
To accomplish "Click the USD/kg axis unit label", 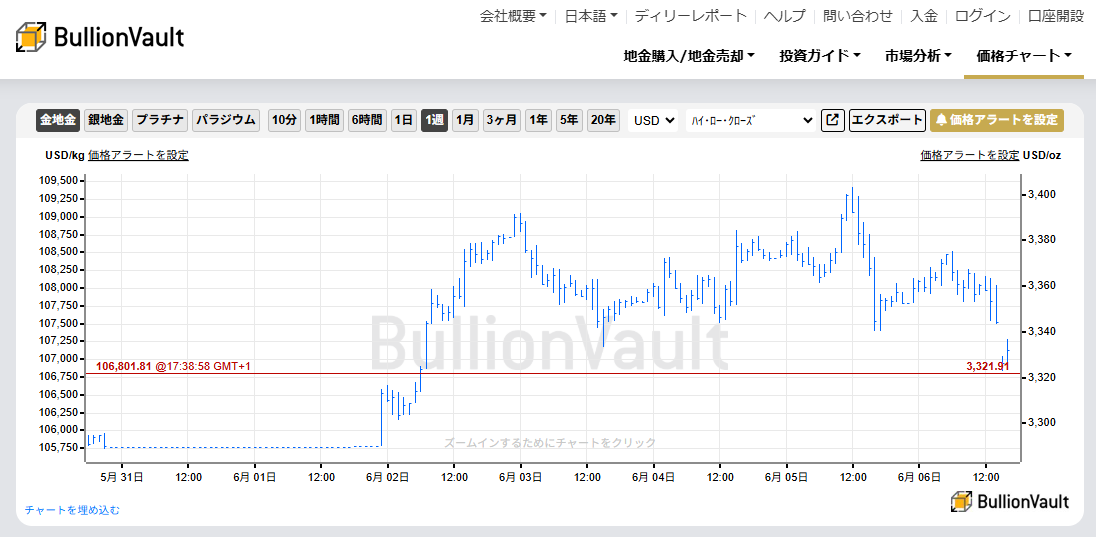I will (x=65, y=155).
